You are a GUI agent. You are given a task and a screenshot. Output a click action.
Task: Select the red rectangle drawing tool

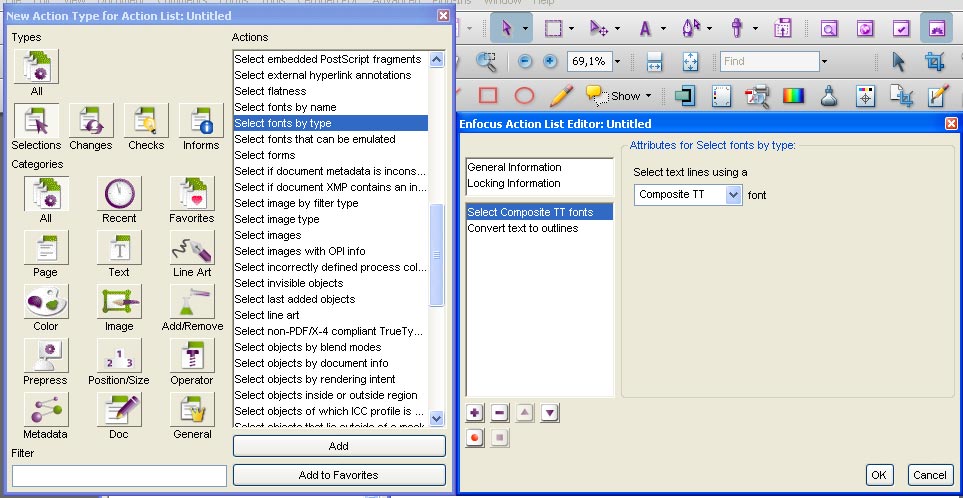click(x=488, y=96)
